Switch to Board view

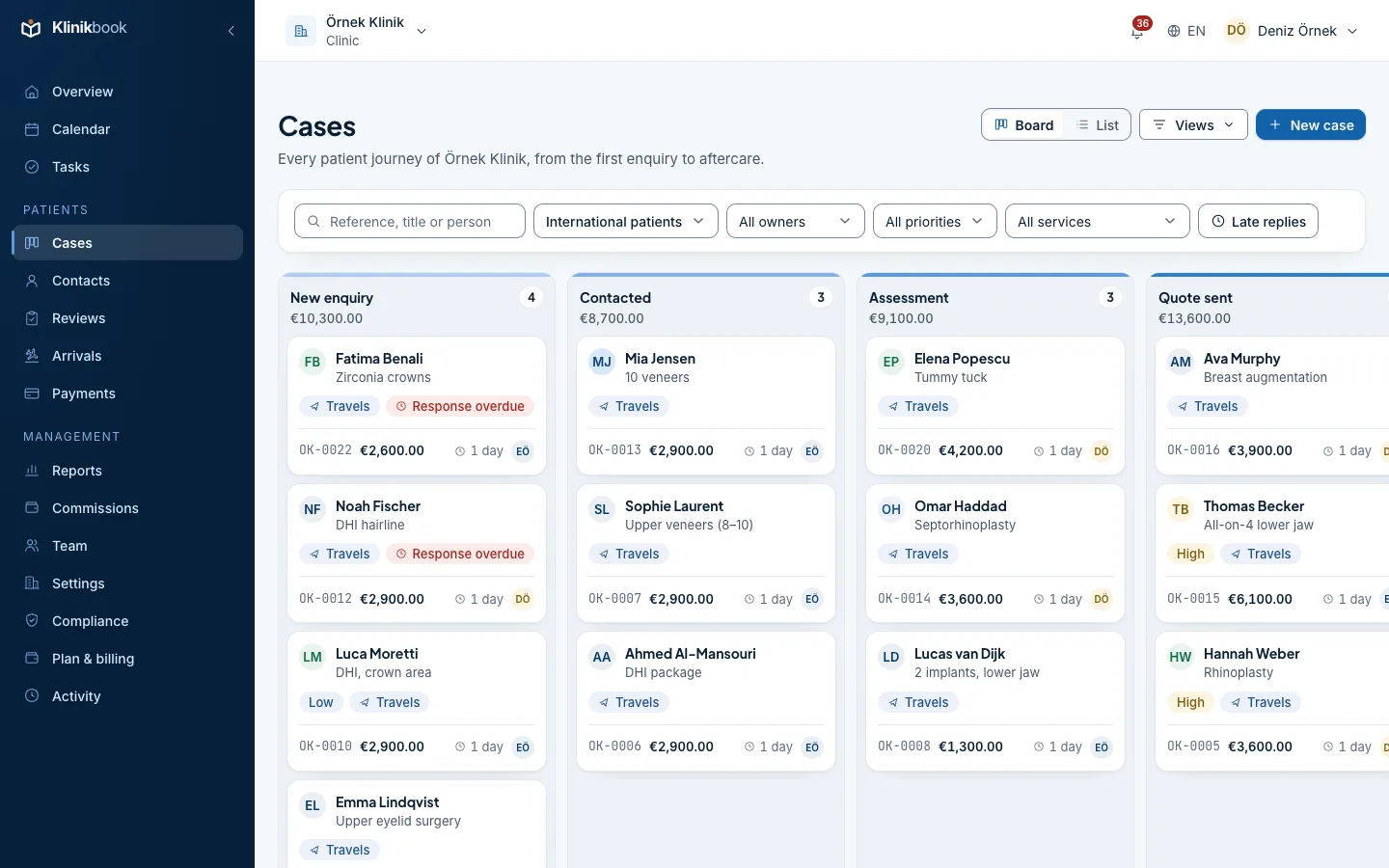click(1024, 125)
